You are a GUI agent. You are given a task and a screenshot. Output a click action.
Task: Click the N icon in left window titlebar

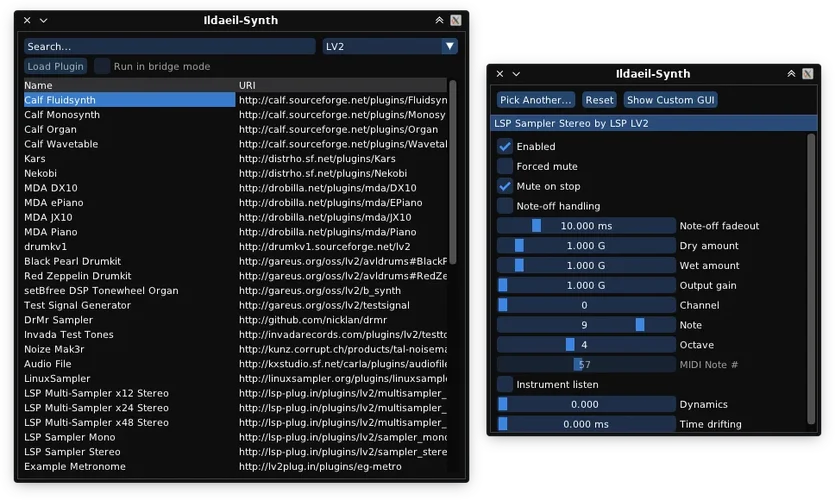point(456,20)
